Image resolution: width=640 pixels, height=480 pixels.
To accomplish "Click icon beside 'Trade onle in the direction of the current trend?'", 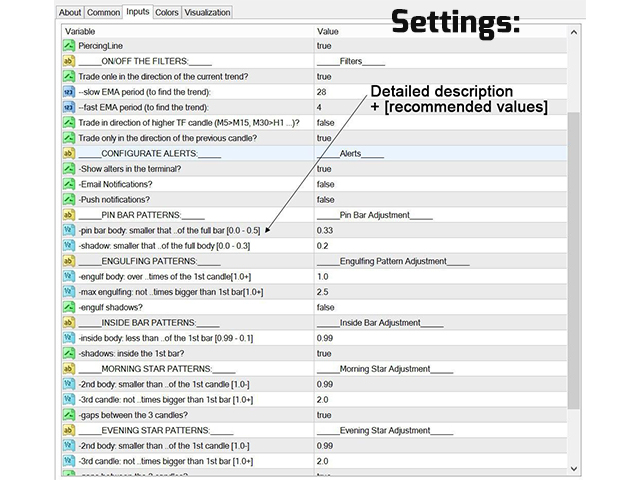I will pyautogui.click(x=69, y=76).
